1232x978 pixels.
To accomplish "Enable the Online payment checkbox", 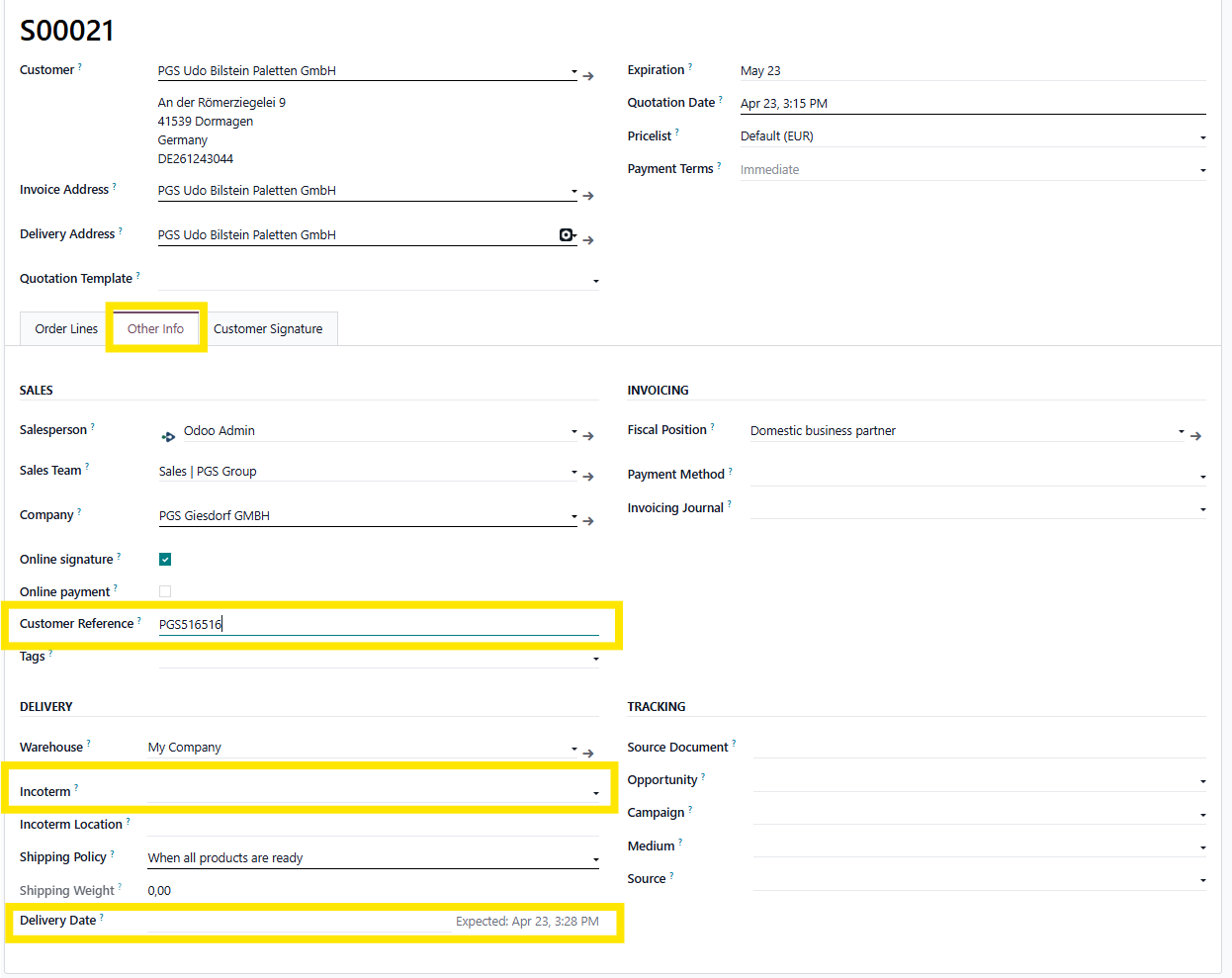I will [x=165, y=592].
